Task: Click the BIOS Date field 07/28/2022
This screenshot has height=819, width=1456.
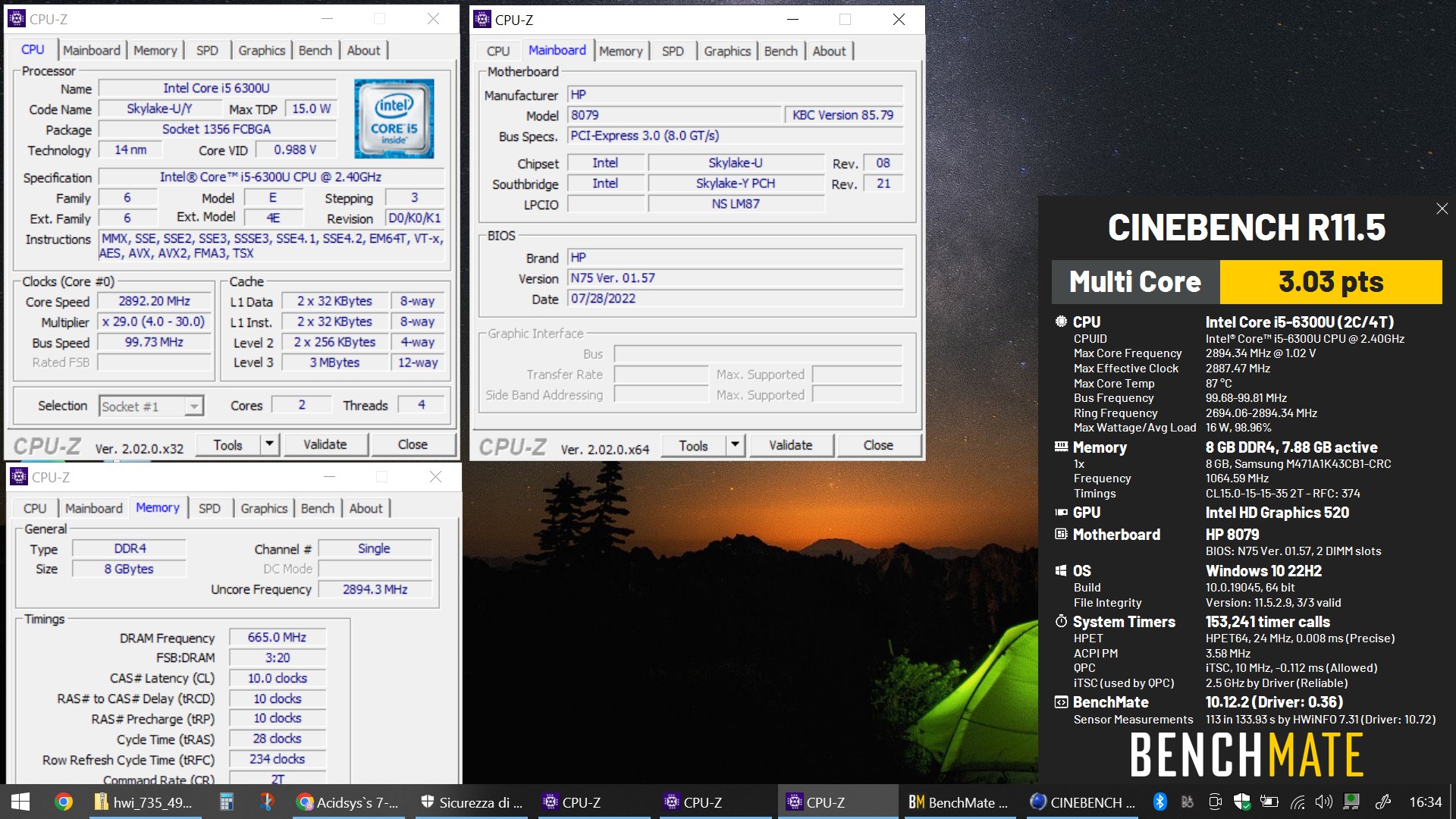Action: click(736, 298)
